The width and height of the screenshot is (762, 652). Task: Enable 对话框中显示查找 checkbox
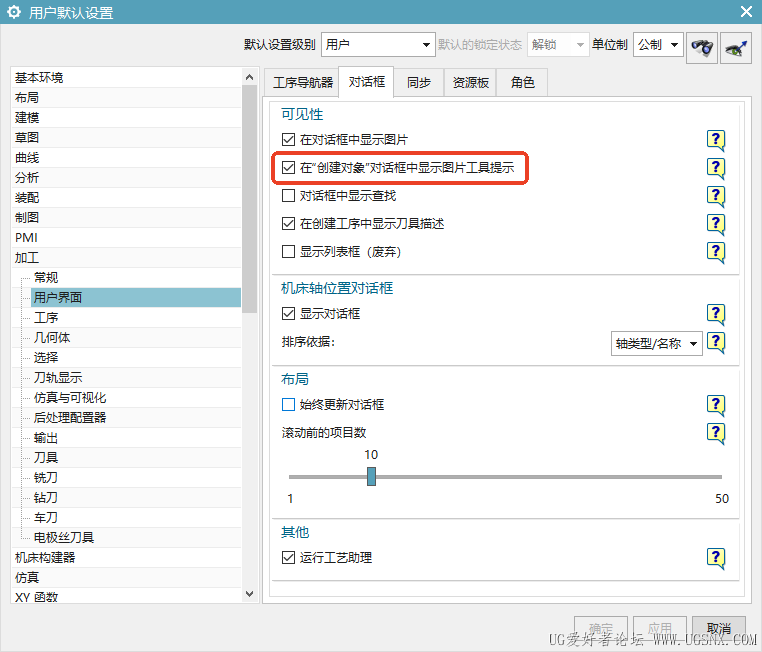(x=288, y=196)
